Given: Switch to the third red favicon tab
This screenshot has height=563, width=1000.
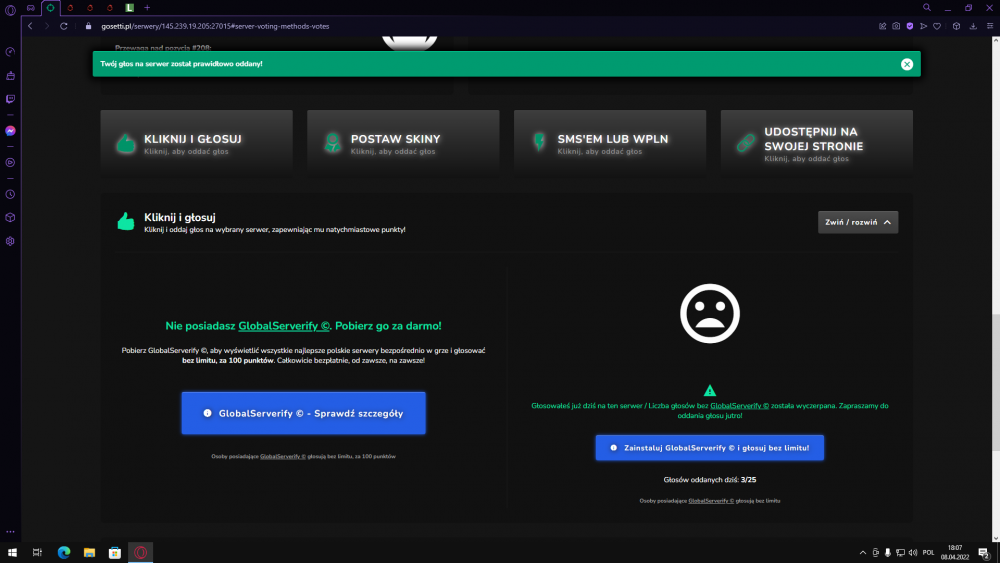Looking at the screenshot, I should tap(110, 8).
